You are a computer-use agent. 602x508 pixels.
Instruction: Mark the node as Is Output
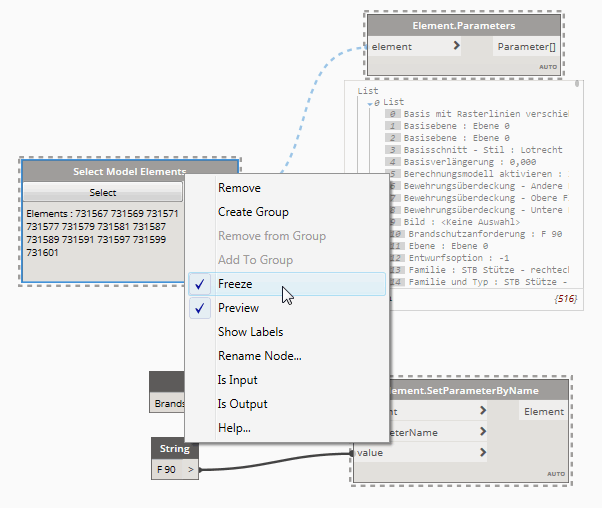tap(242, 404)
